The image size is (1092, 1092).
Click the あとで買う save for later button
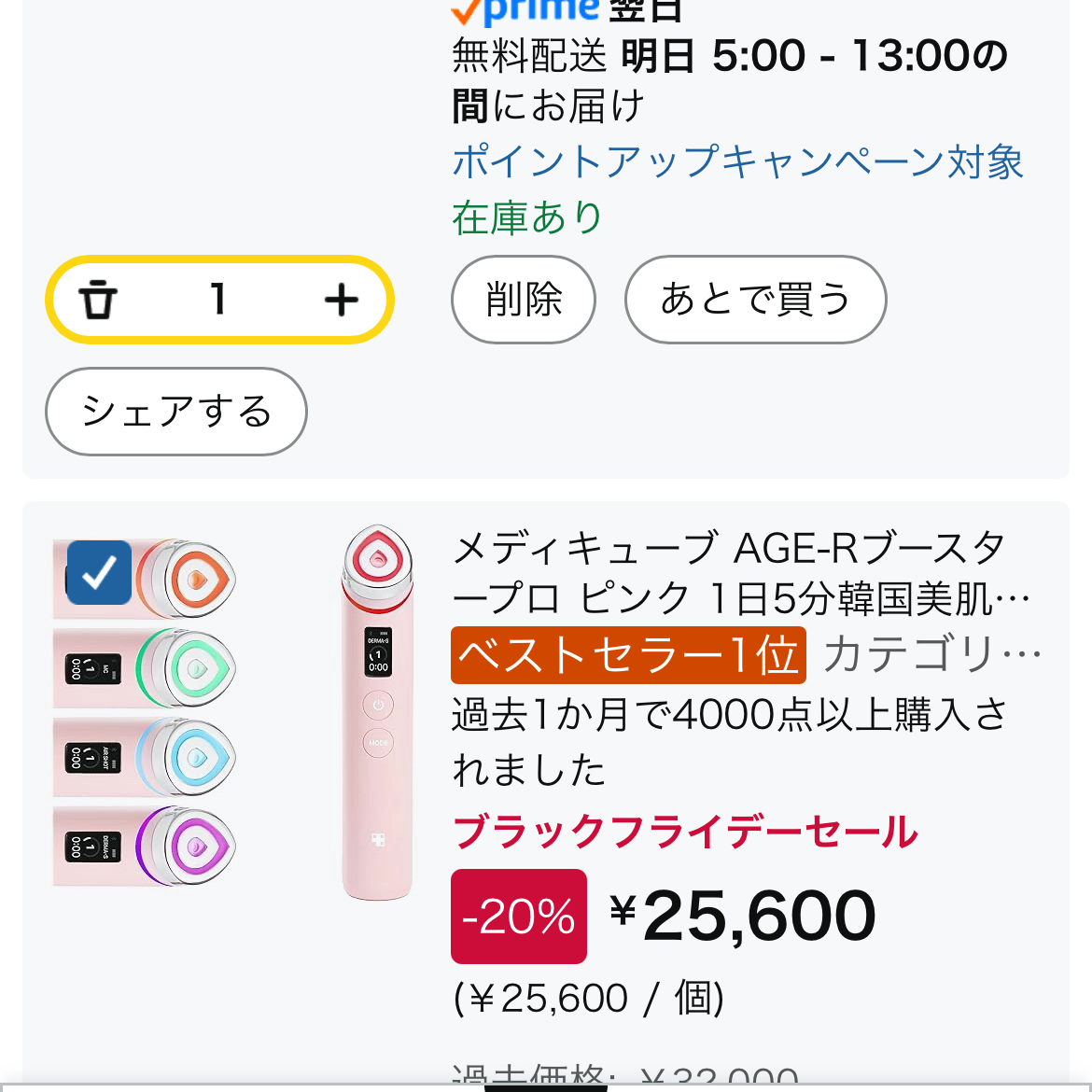(x=755, y=300)
